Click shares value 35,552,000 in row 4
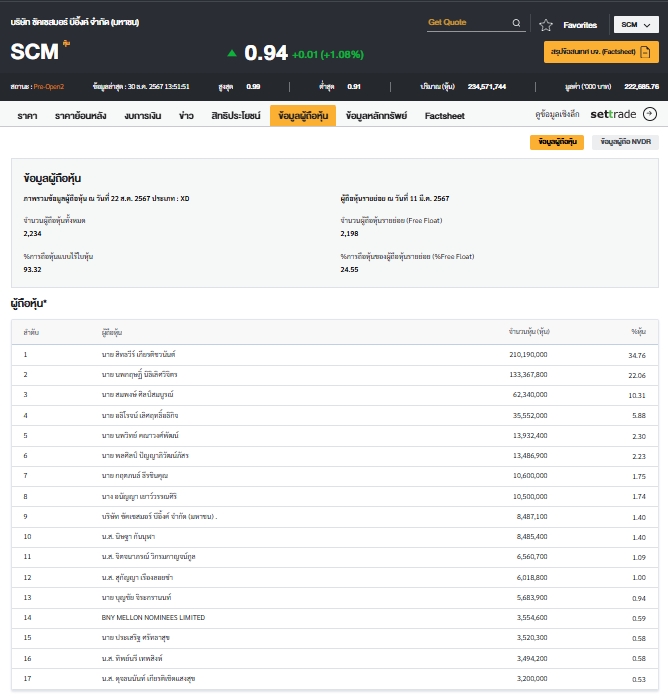 [x=530, y=415]
